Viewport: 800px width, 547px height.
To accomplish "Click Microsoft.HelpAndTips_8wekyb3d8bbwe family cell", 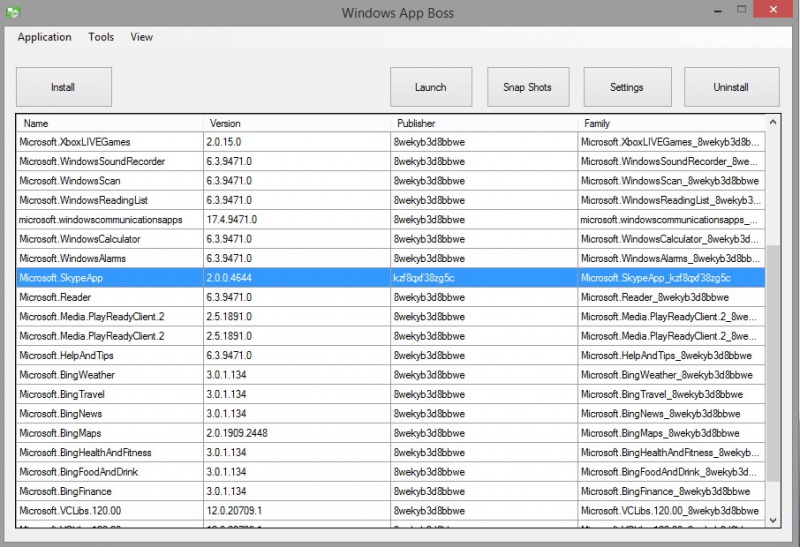I will [671, 355].
